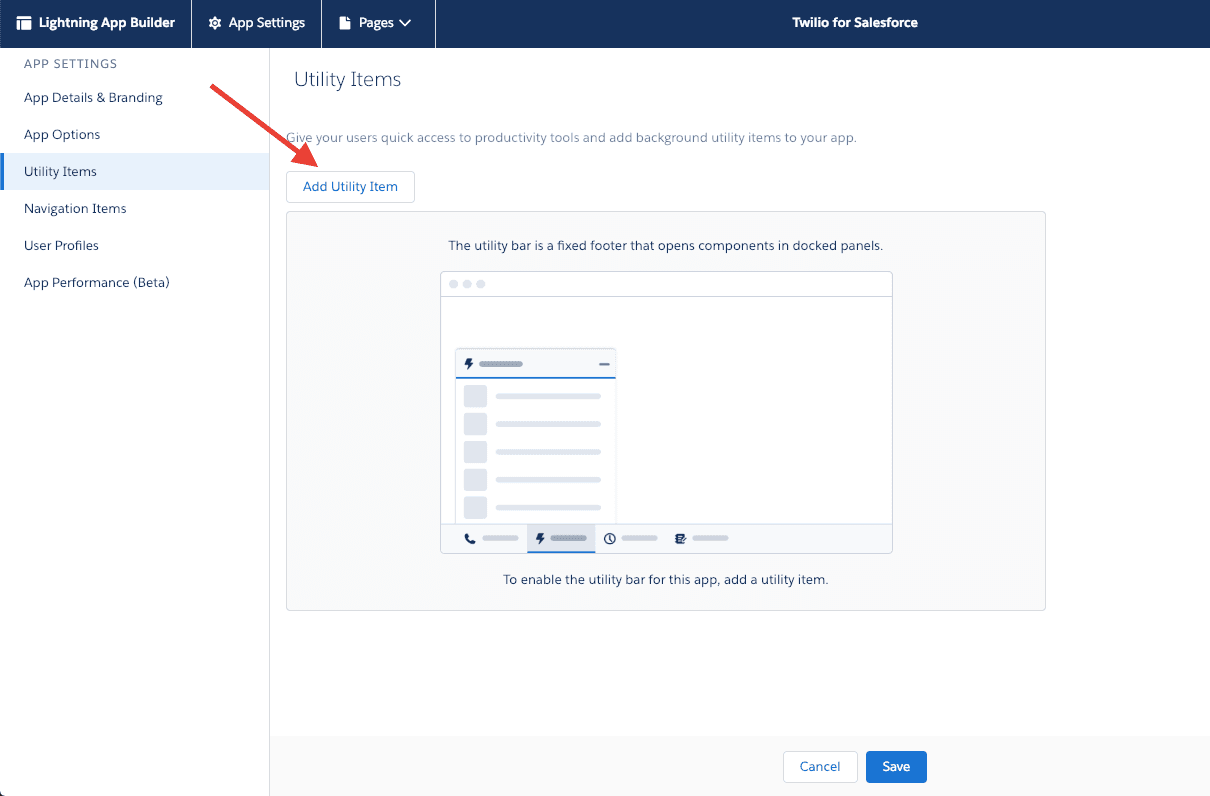Screen dimensions: 1210x796
Task: Open App Details & Branding settings
Action: pos(93,97)
